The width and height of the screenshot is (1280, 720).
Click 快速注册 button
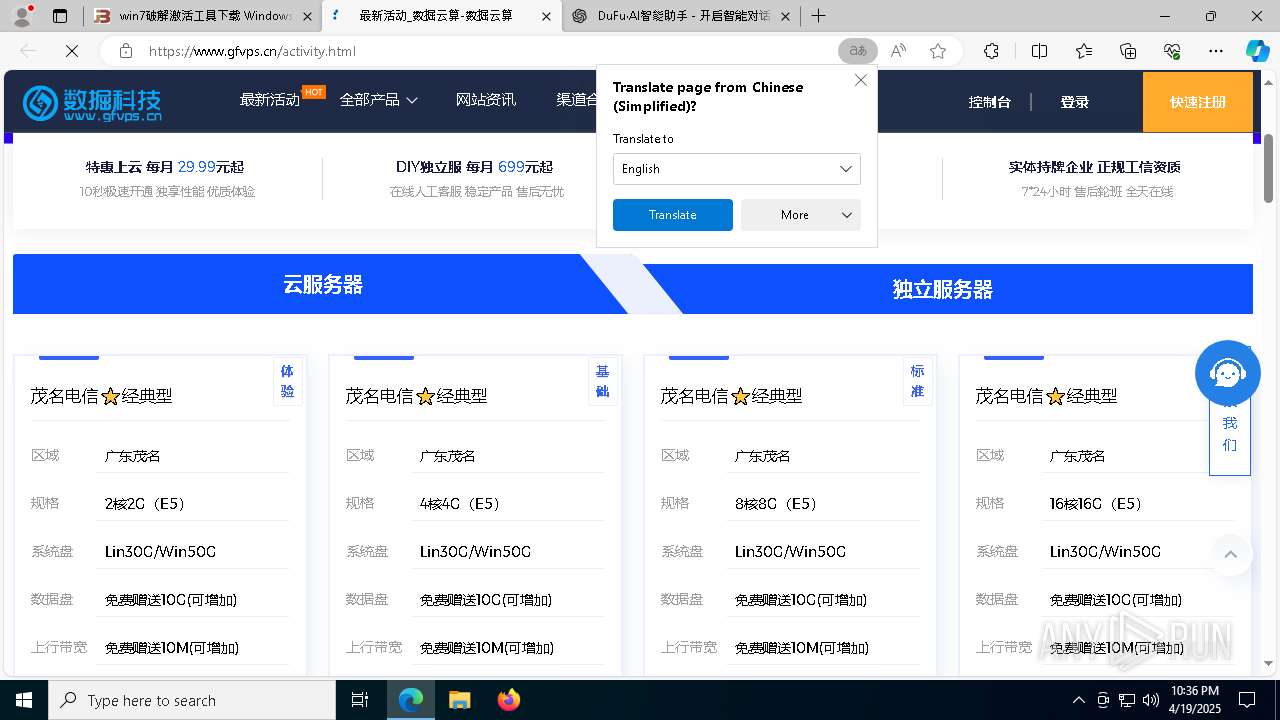[x=1198, y=102]
